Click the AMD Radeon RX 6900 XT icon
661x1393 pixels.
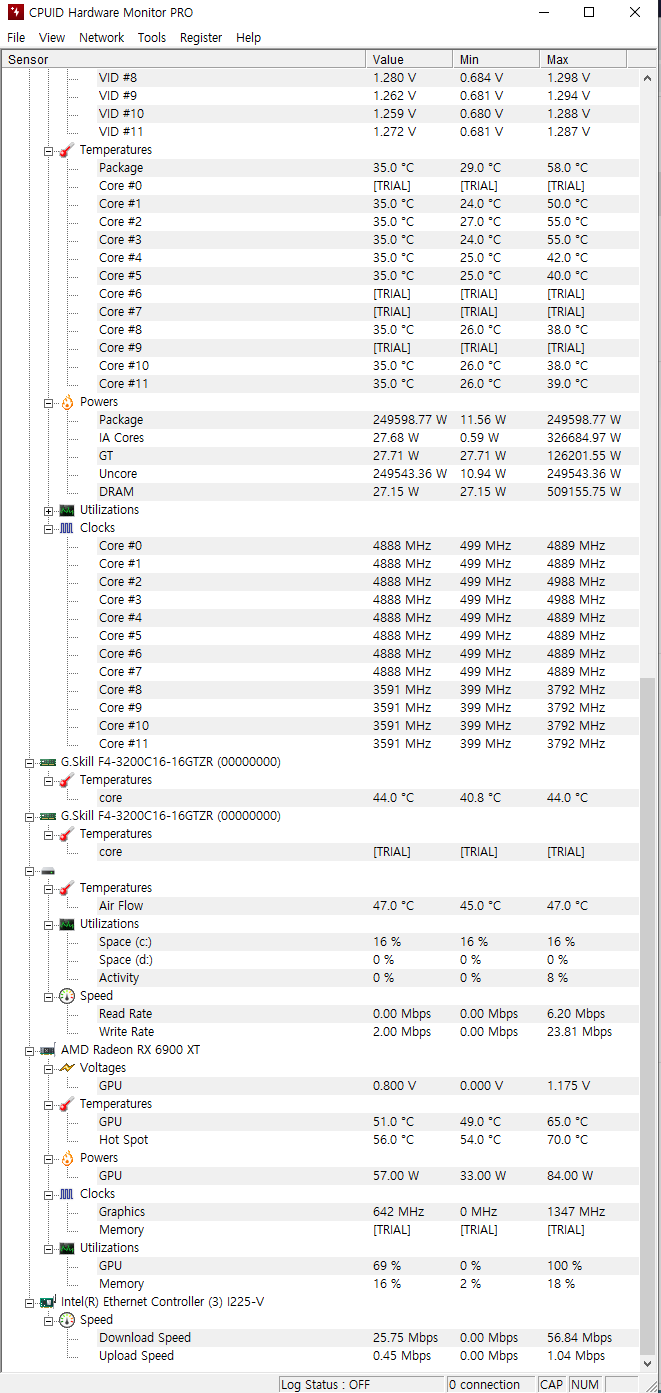[48, 1050]
